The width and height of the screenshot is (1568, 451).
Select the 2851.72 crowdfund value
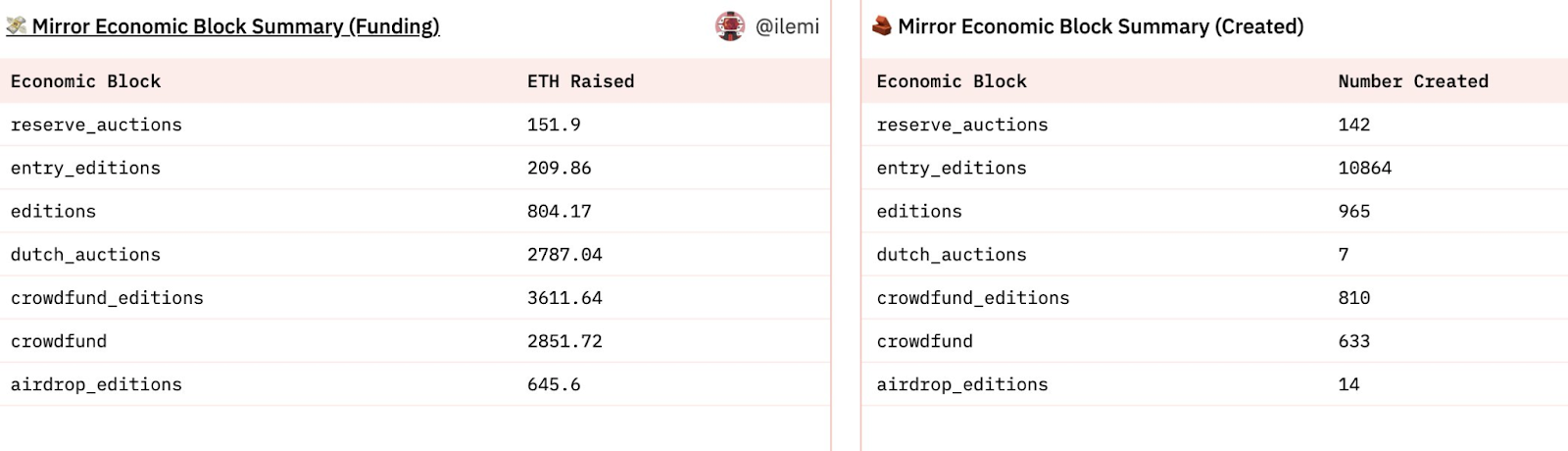pos(564,341)
